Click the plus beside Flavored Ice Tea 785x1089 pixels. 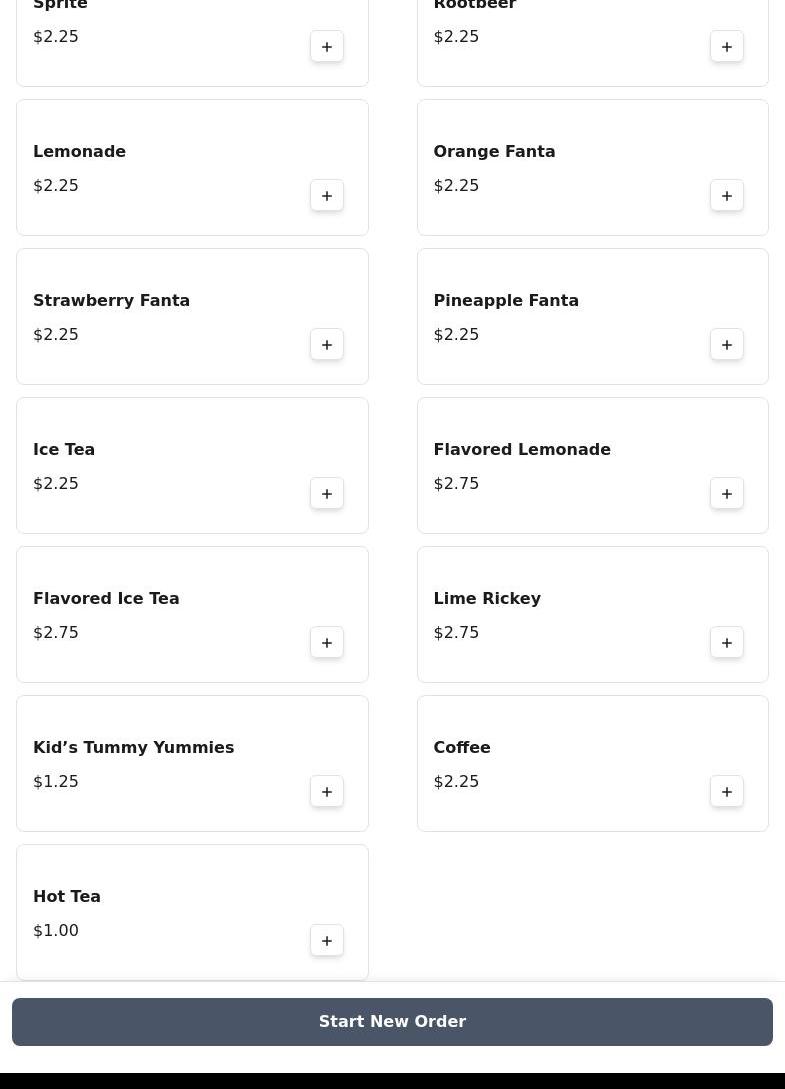pyautogui.click(x=327, y=643)
